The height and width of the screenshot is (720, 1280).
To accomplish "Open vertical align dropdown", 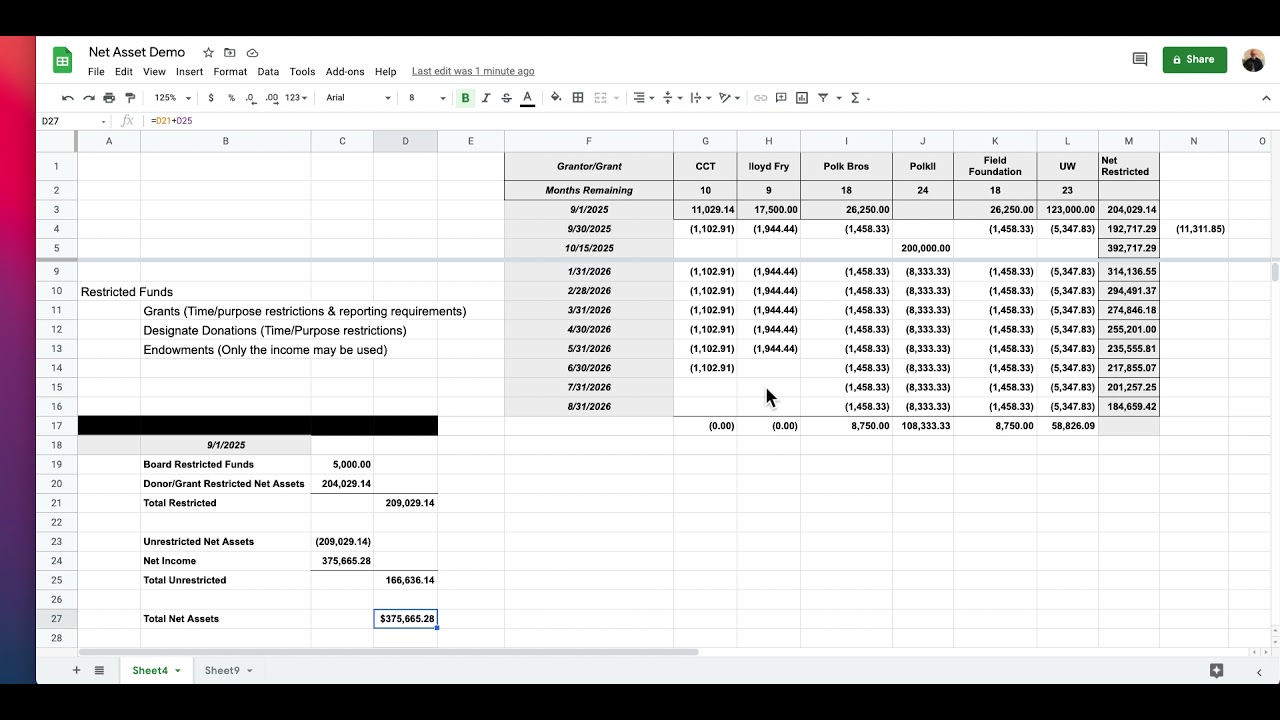I will (673, 98).
